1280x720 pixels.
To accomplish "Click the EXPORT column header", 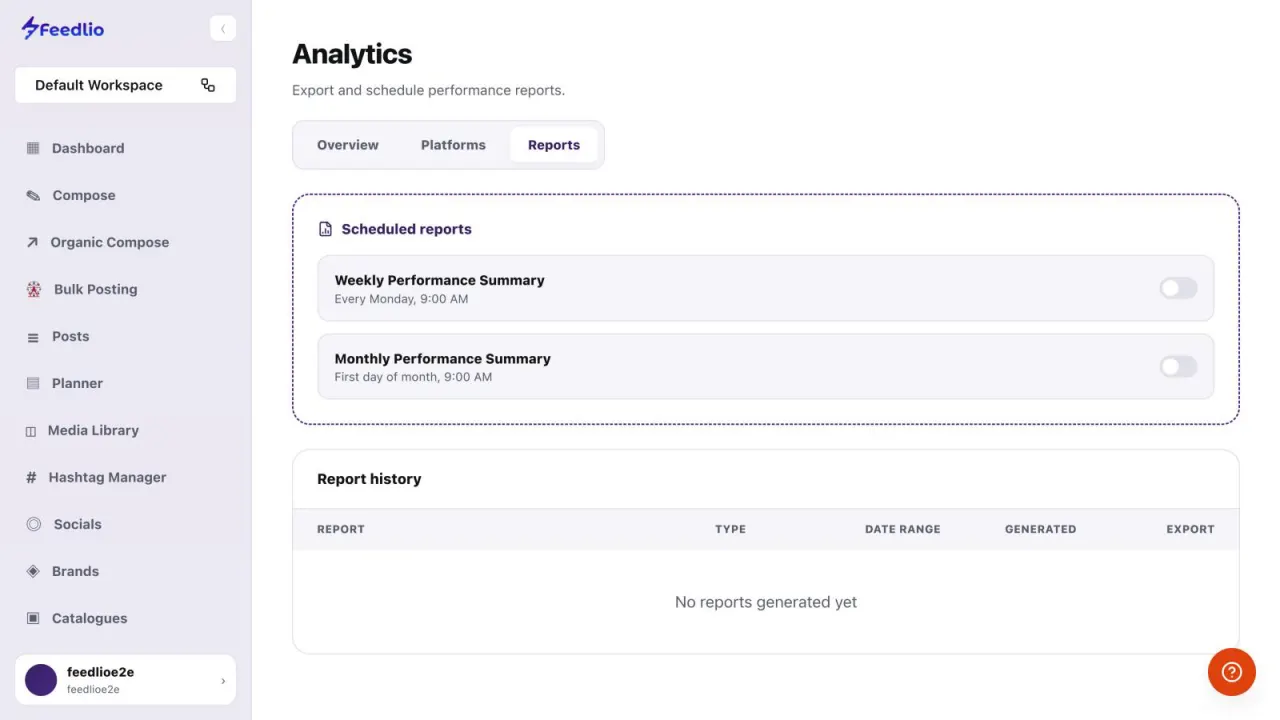I will coord(1190,529).
